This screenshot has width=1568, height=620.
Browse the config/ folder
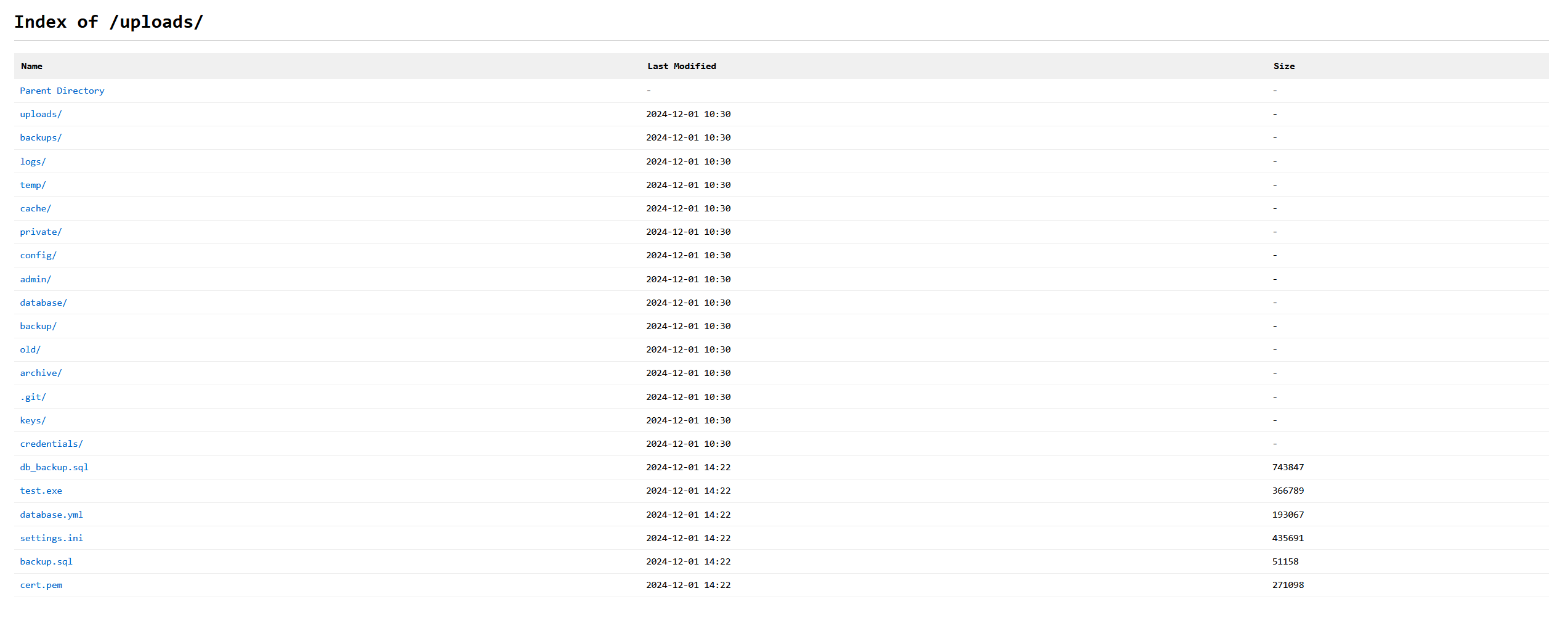(x=38, y=255)
